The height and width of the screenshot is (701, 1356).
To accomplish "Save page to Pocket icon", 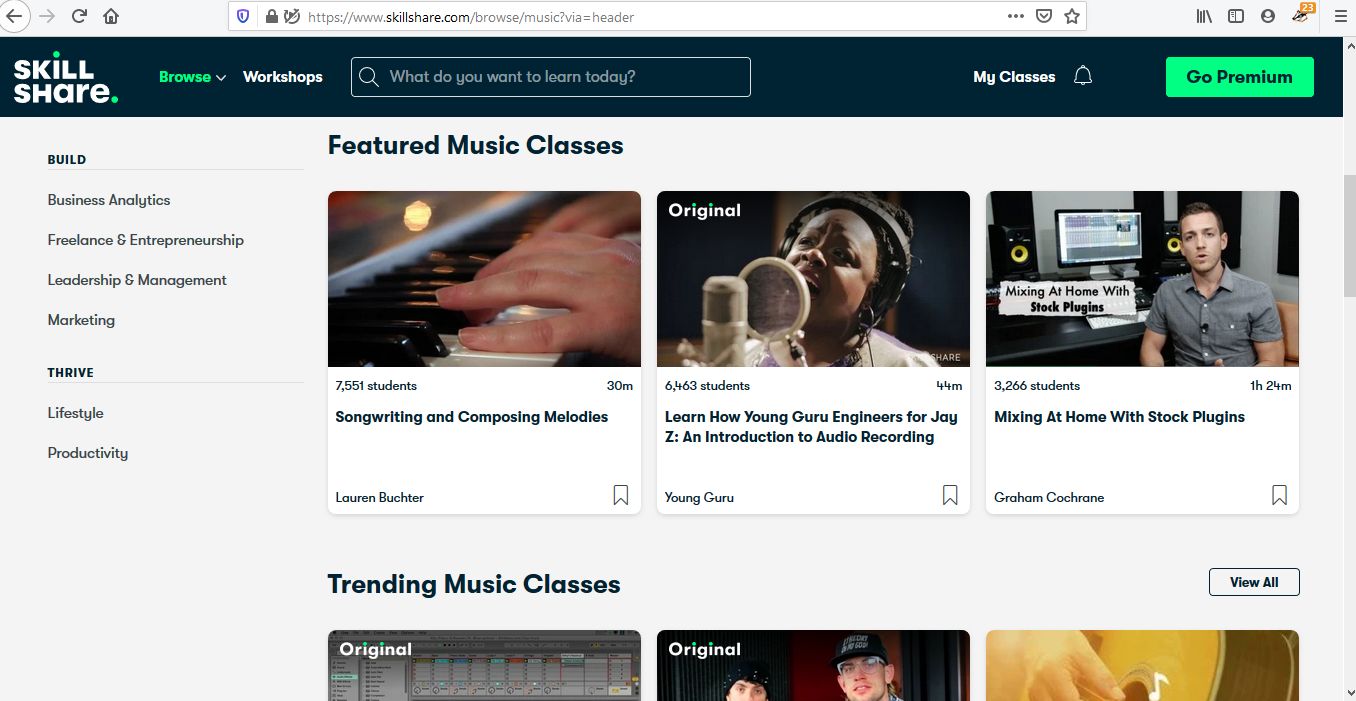I will 1044,16.
